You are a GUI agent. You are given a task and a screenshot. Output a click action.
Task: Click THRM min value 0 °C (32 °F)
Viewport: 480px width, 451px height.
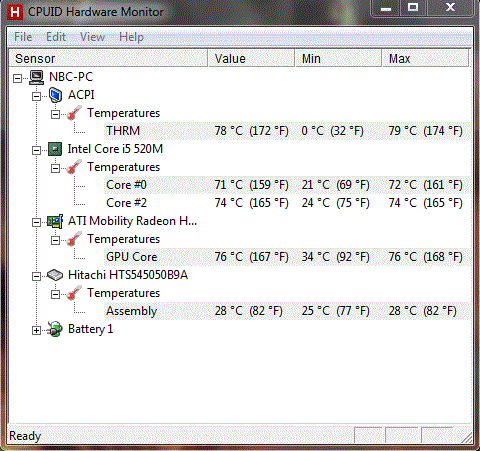[x=332, y=131]
